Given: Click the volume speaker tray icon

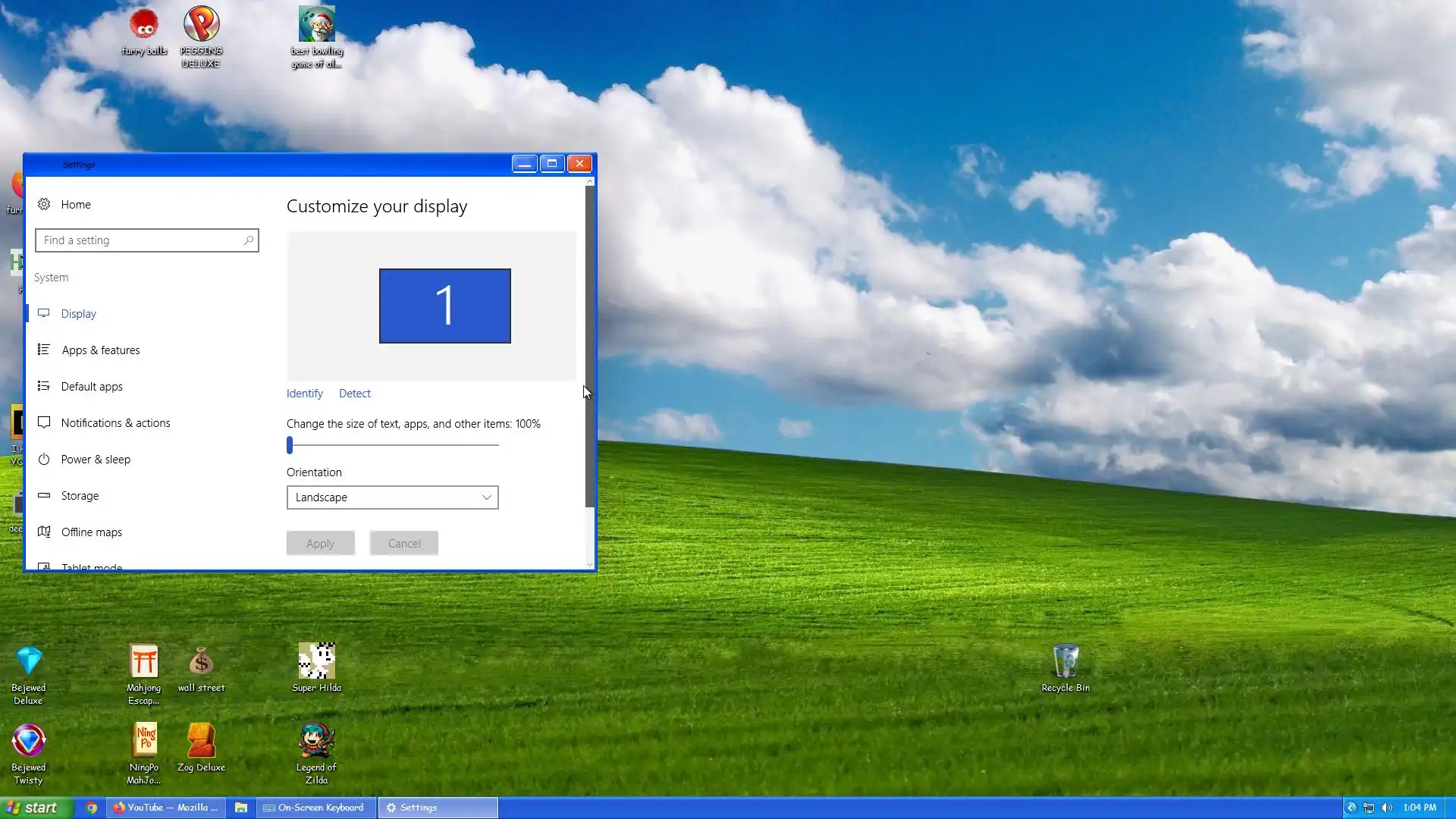Looking at the screenshot, I should [x=1387, y=808].
